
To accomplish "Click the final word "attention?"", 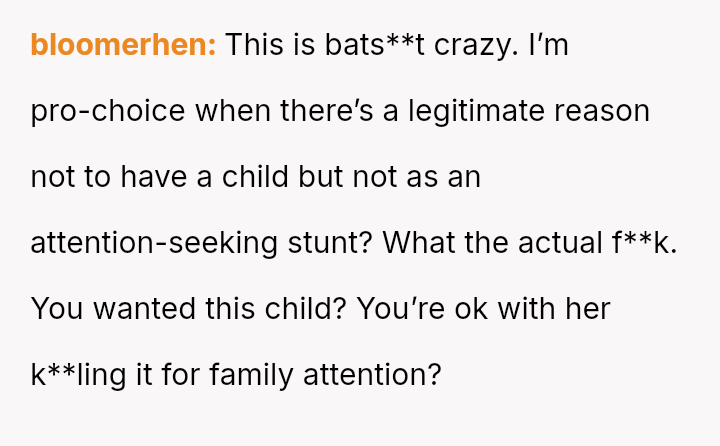I will pyautogui.click(x=385, y=375).
